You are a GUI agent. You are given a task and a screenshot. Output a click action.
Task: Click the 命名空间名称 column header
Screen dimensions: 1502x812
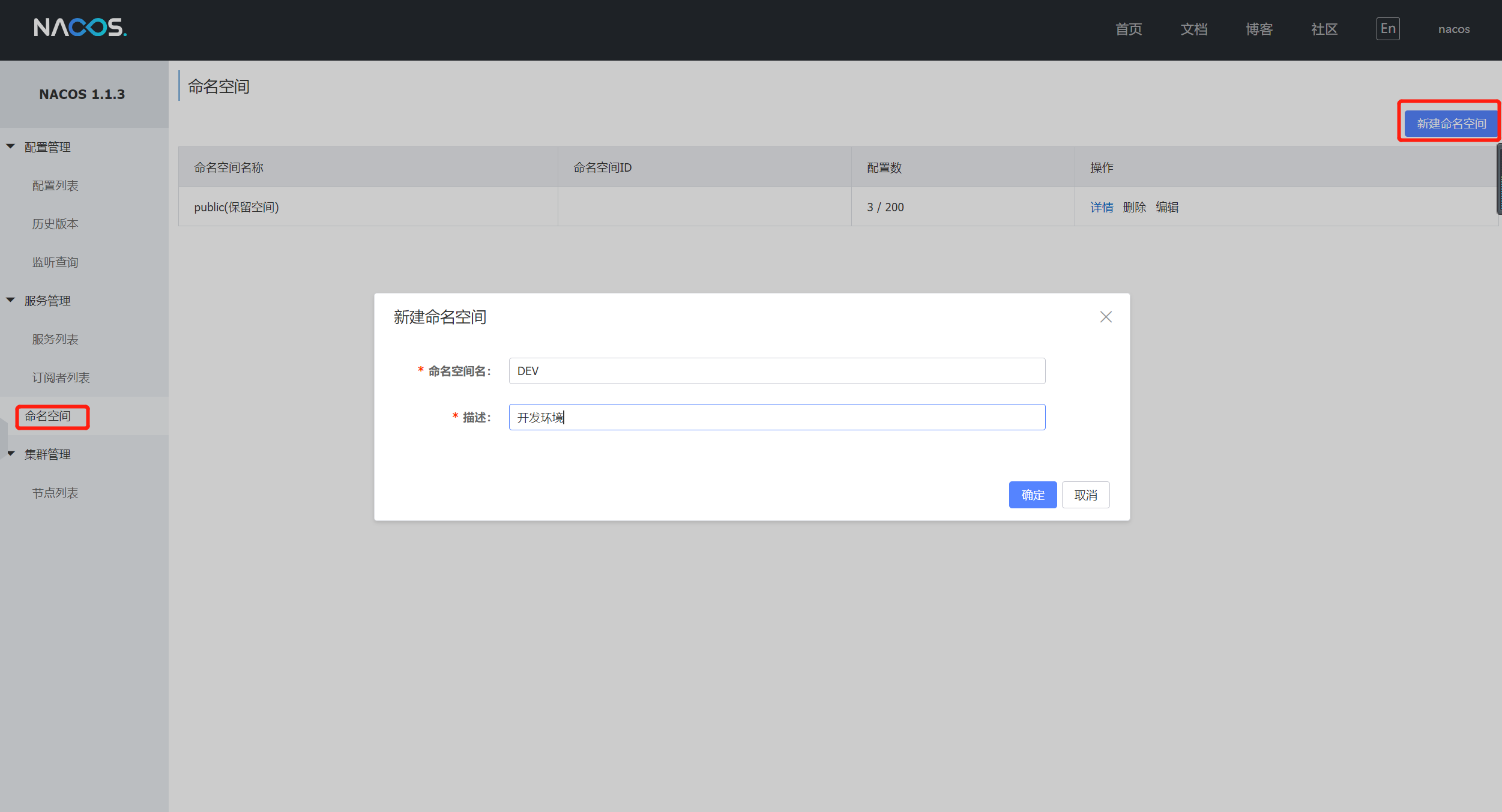point(368,167)
